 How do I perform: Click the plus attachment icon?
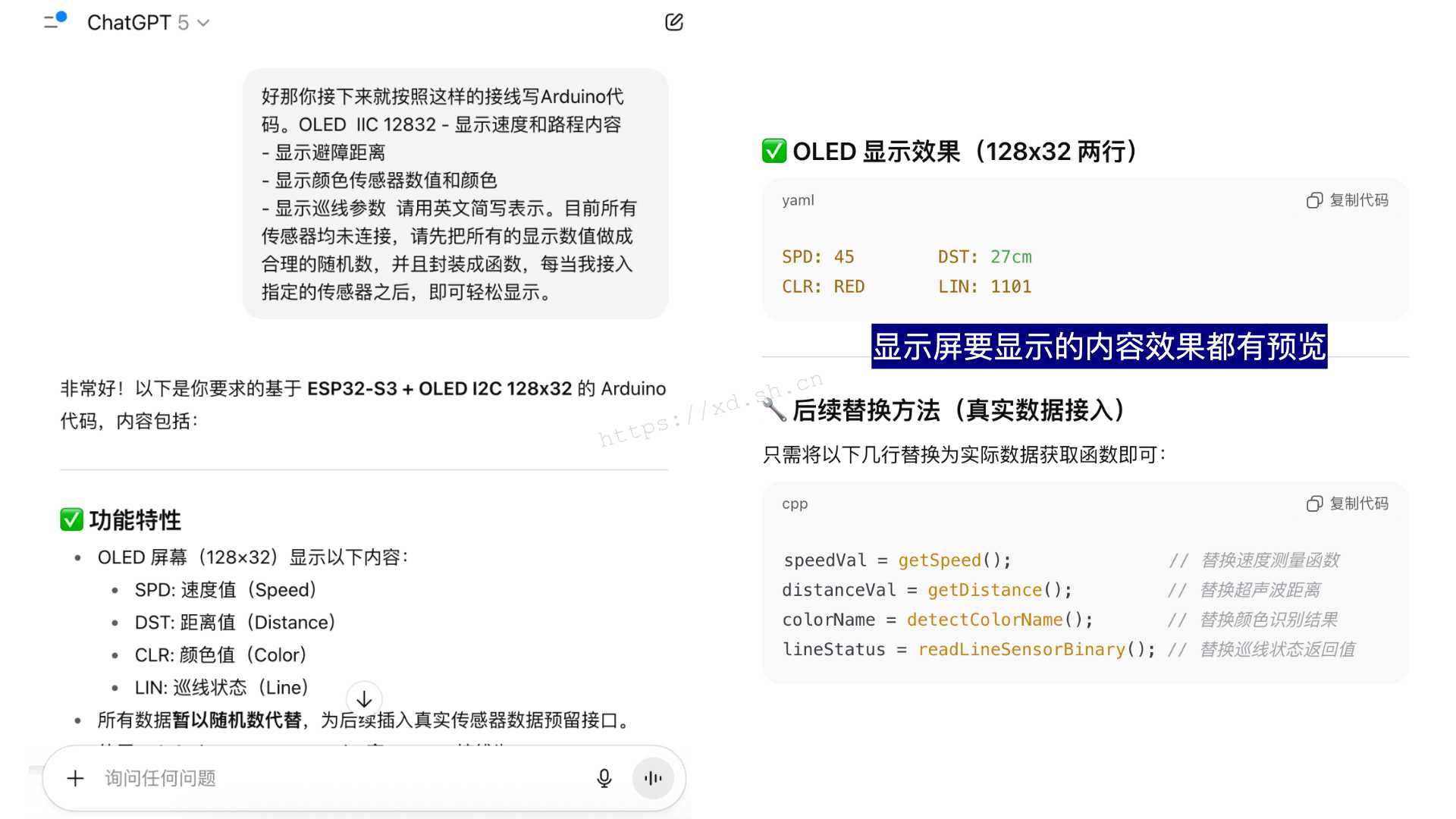click(x=75, y=778)
